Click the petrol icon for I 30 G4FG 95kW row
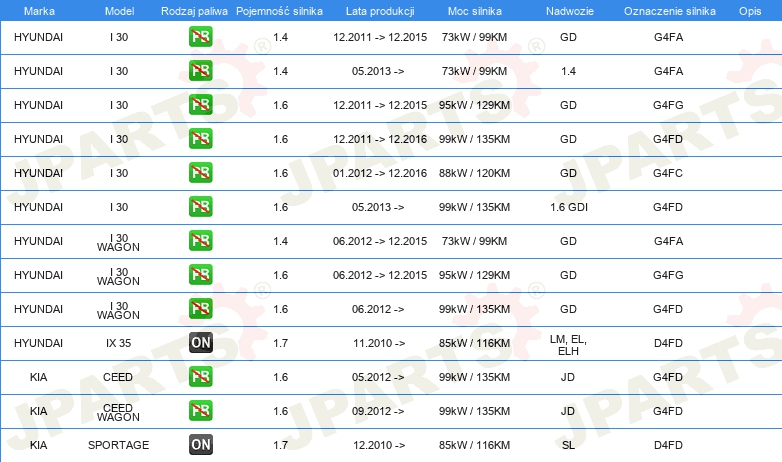 coord(200,105)
